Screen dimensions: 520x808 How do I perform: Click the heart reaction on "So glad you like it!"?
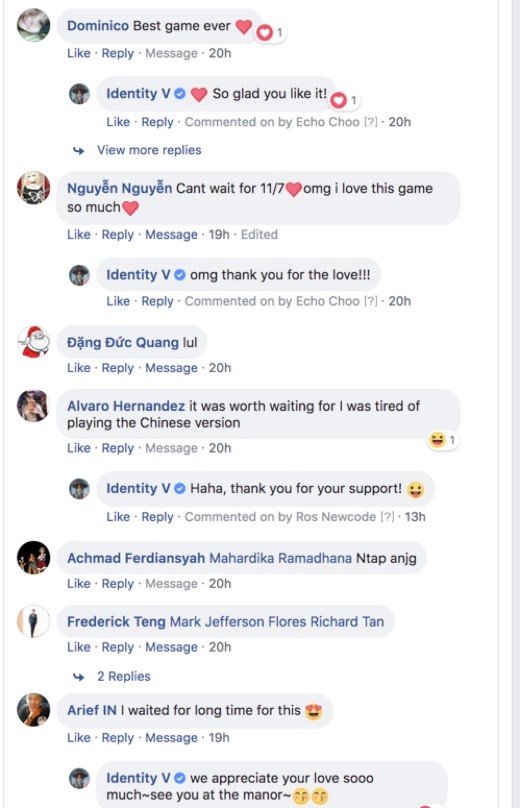click(x=344, y=100)
